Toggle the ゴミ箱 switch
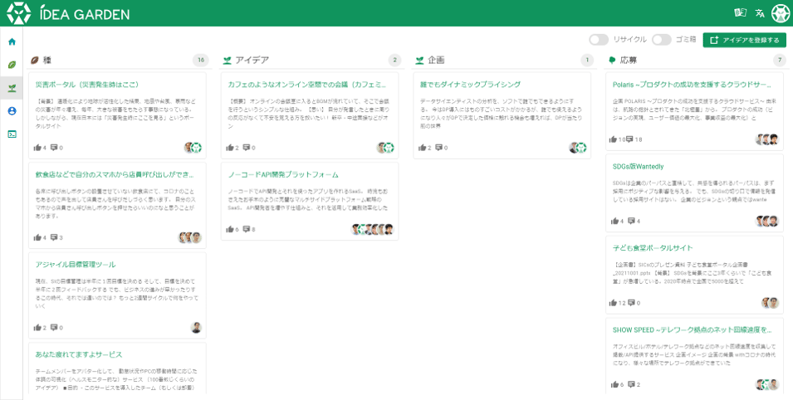The height and width of the screenshot is (400, 793). (x=661, y=40)
